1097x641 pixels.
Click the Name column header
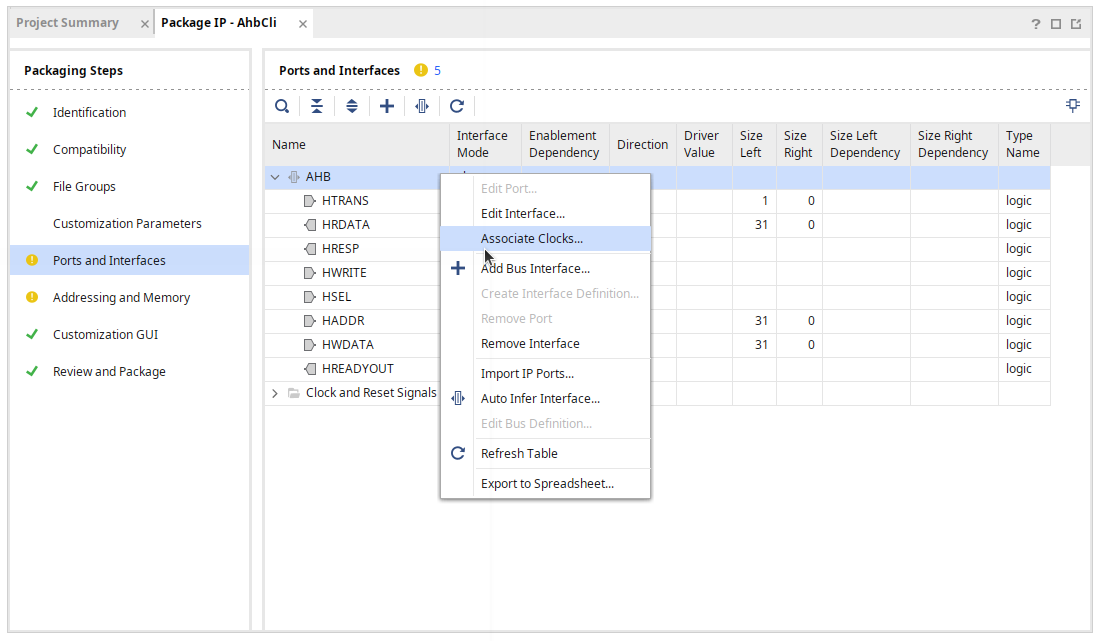(x=289, y=145)
